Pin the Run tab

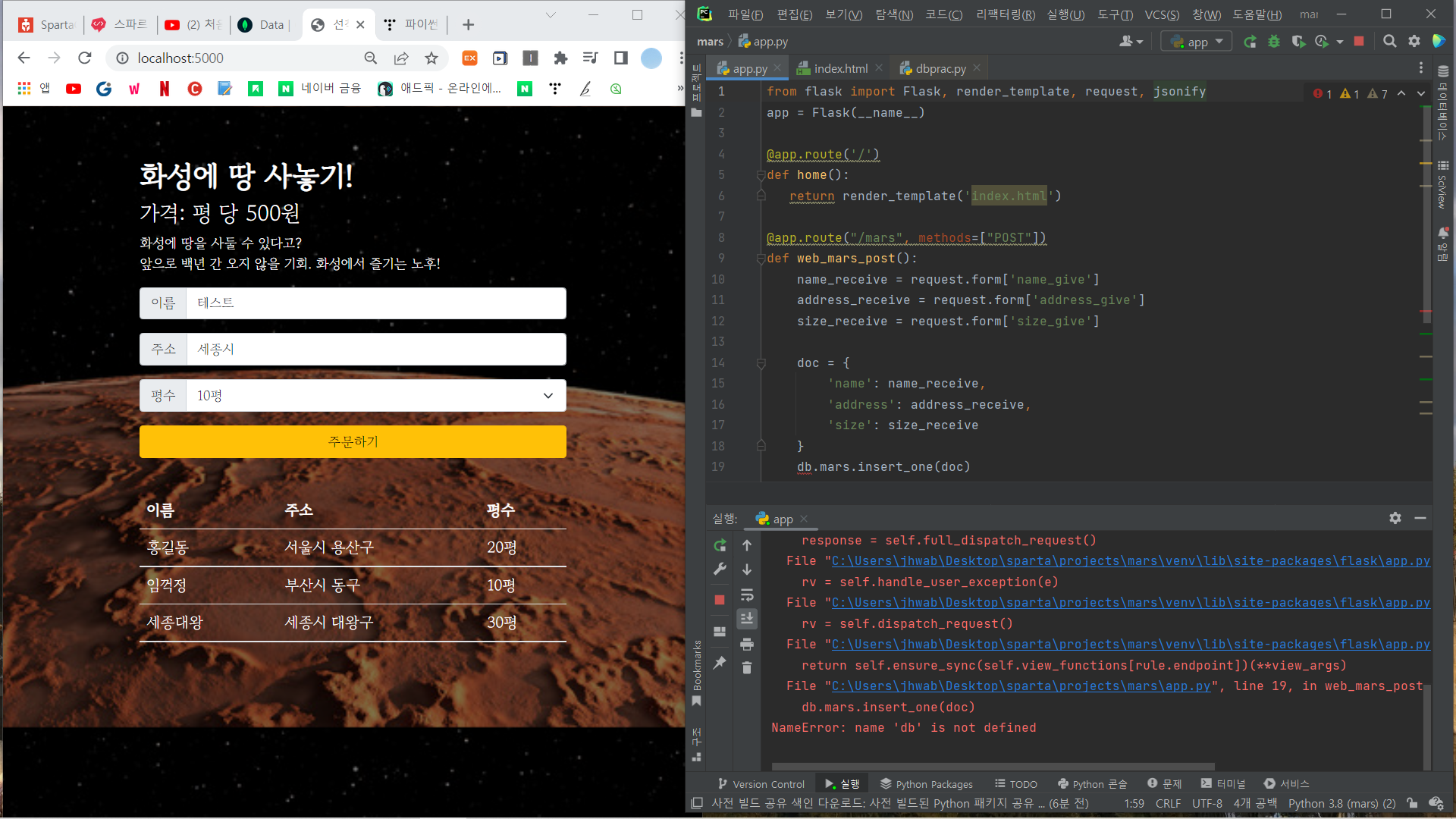click(720, 663)
